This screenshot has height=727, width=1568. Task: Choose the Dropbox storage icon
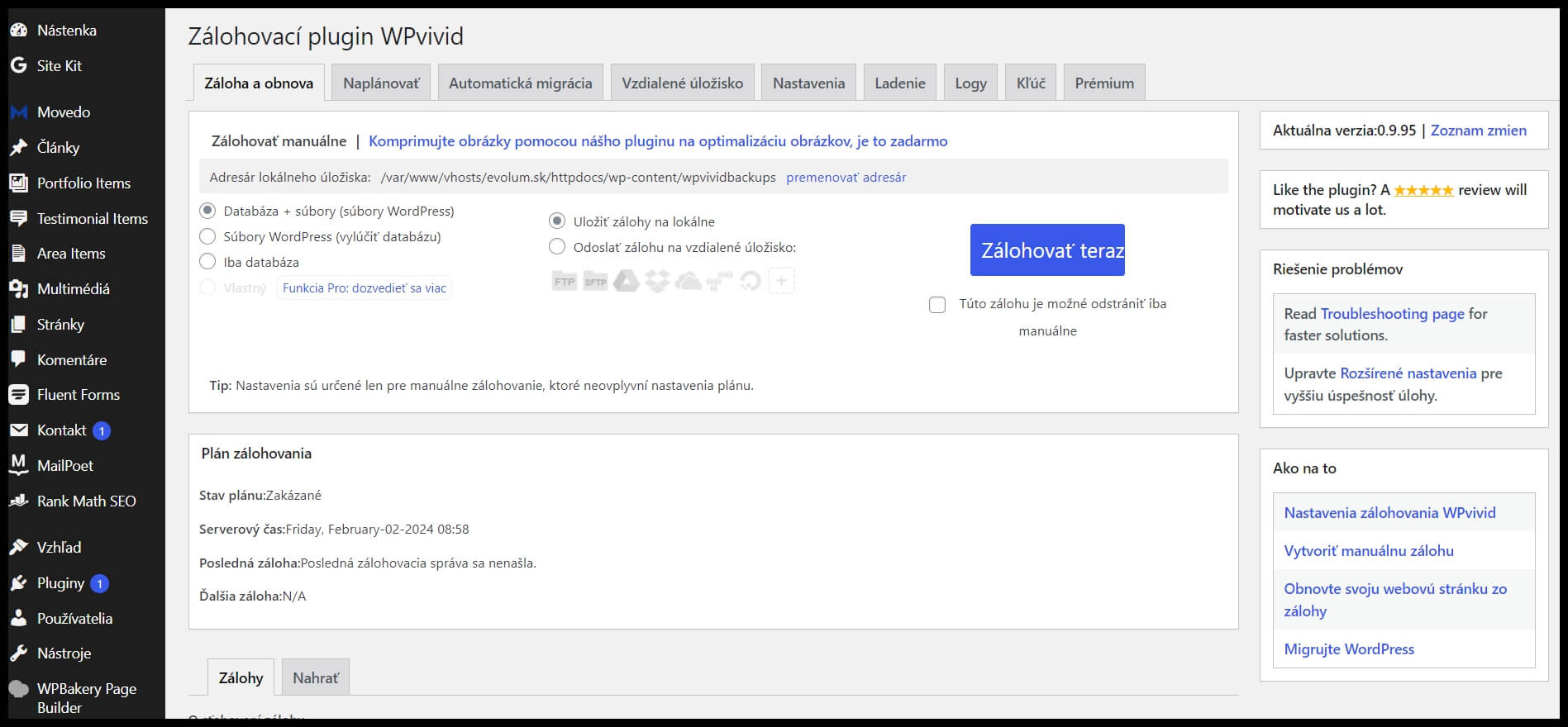pos(657,282)
